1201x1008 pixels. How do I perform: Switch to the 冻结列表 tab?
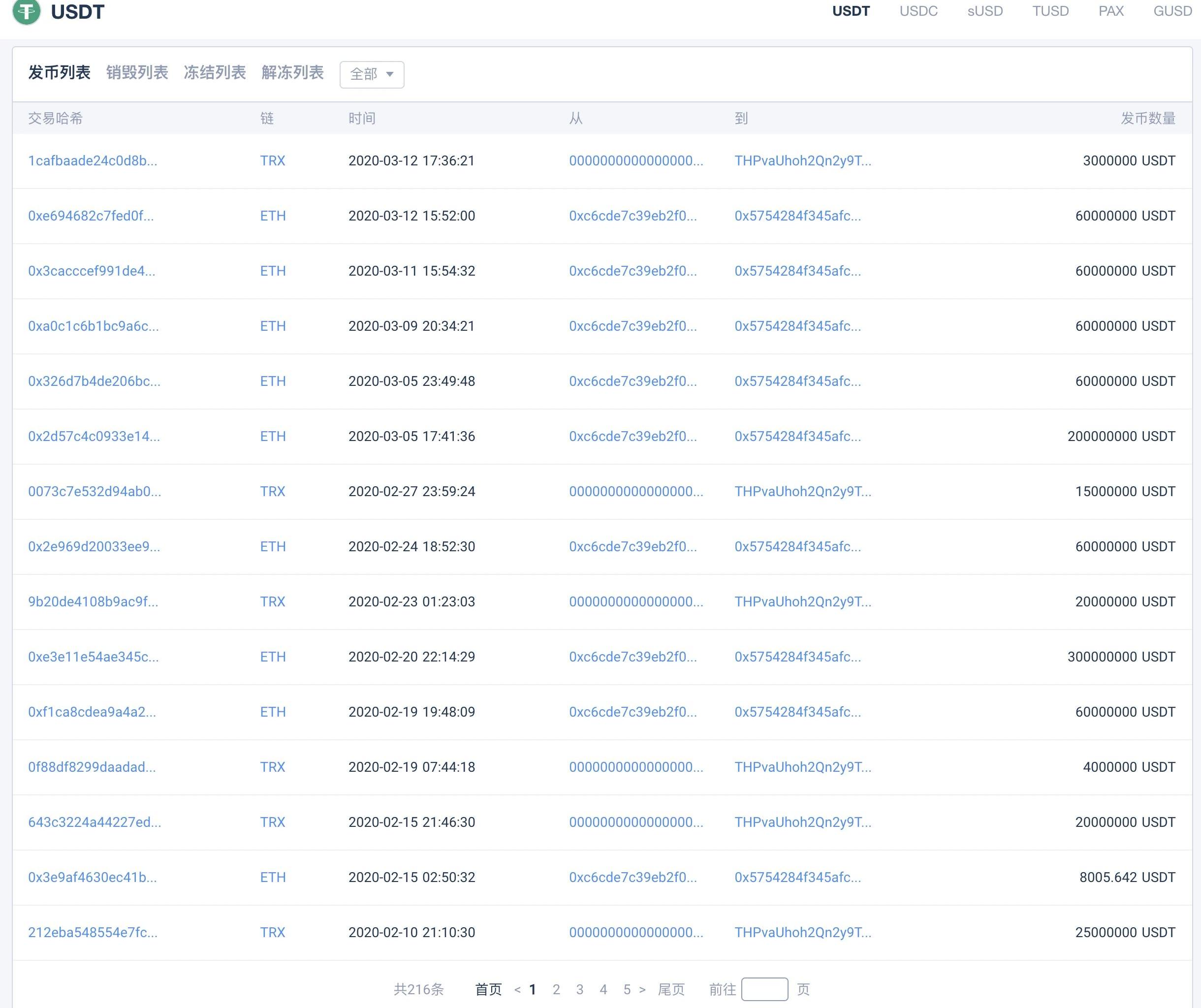[215, 73]
